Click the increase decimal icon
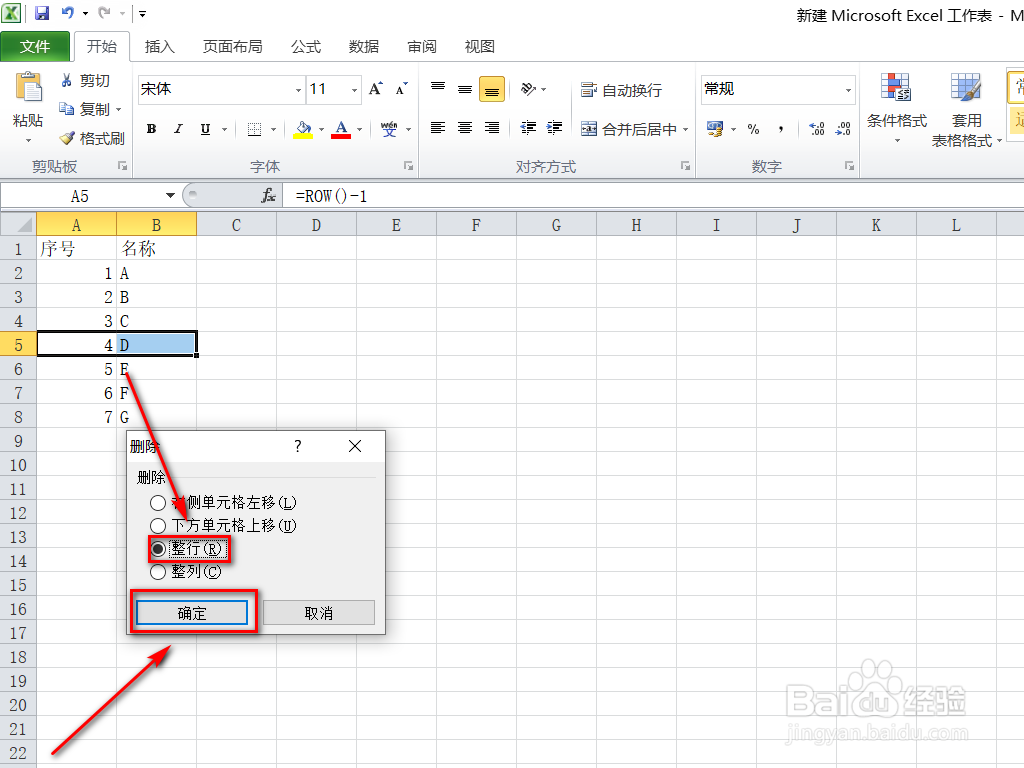 click(x=816, y=129)
